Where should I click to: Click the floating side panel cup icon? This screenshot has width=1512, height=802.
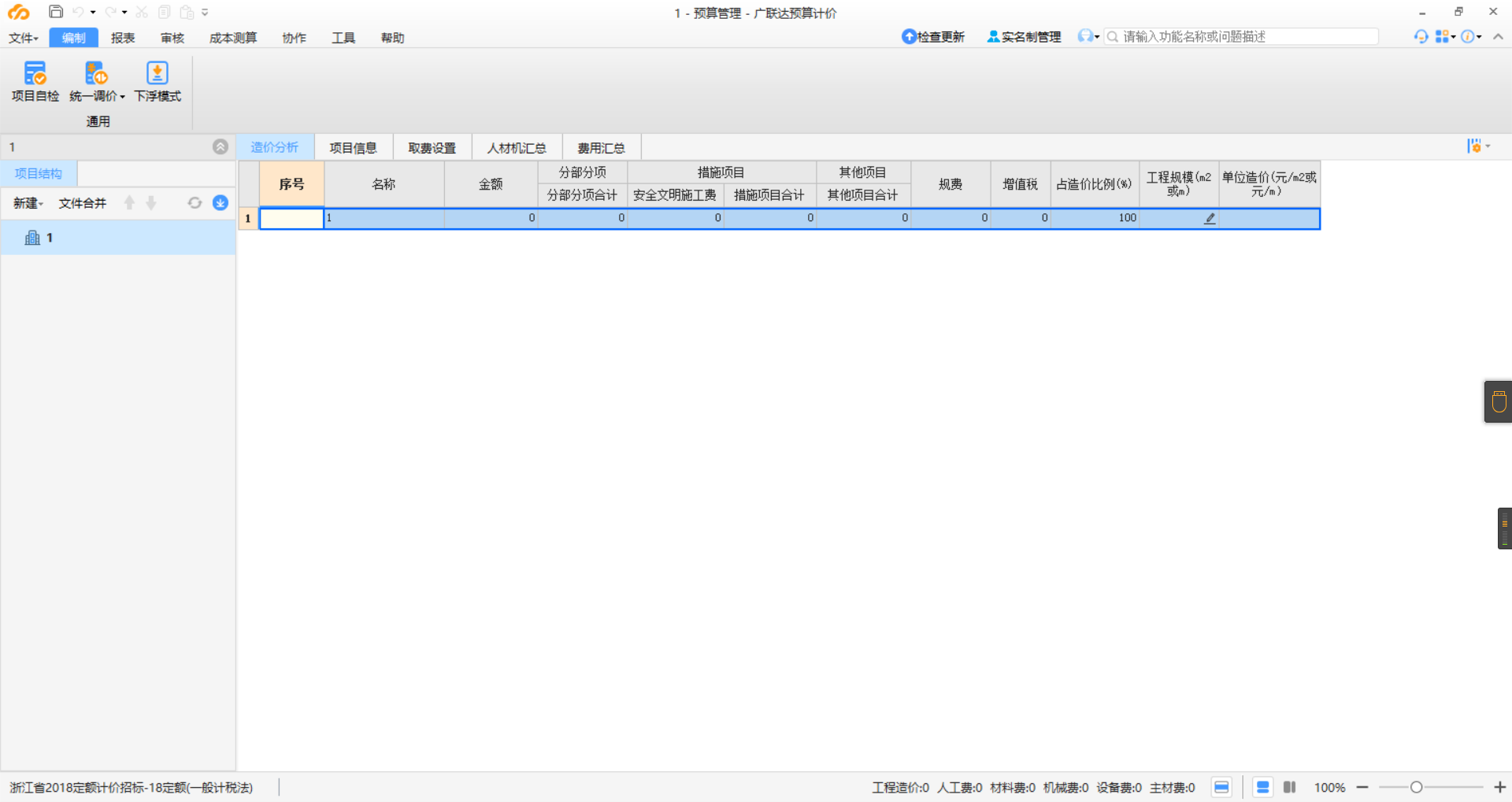click(1499, 401)
